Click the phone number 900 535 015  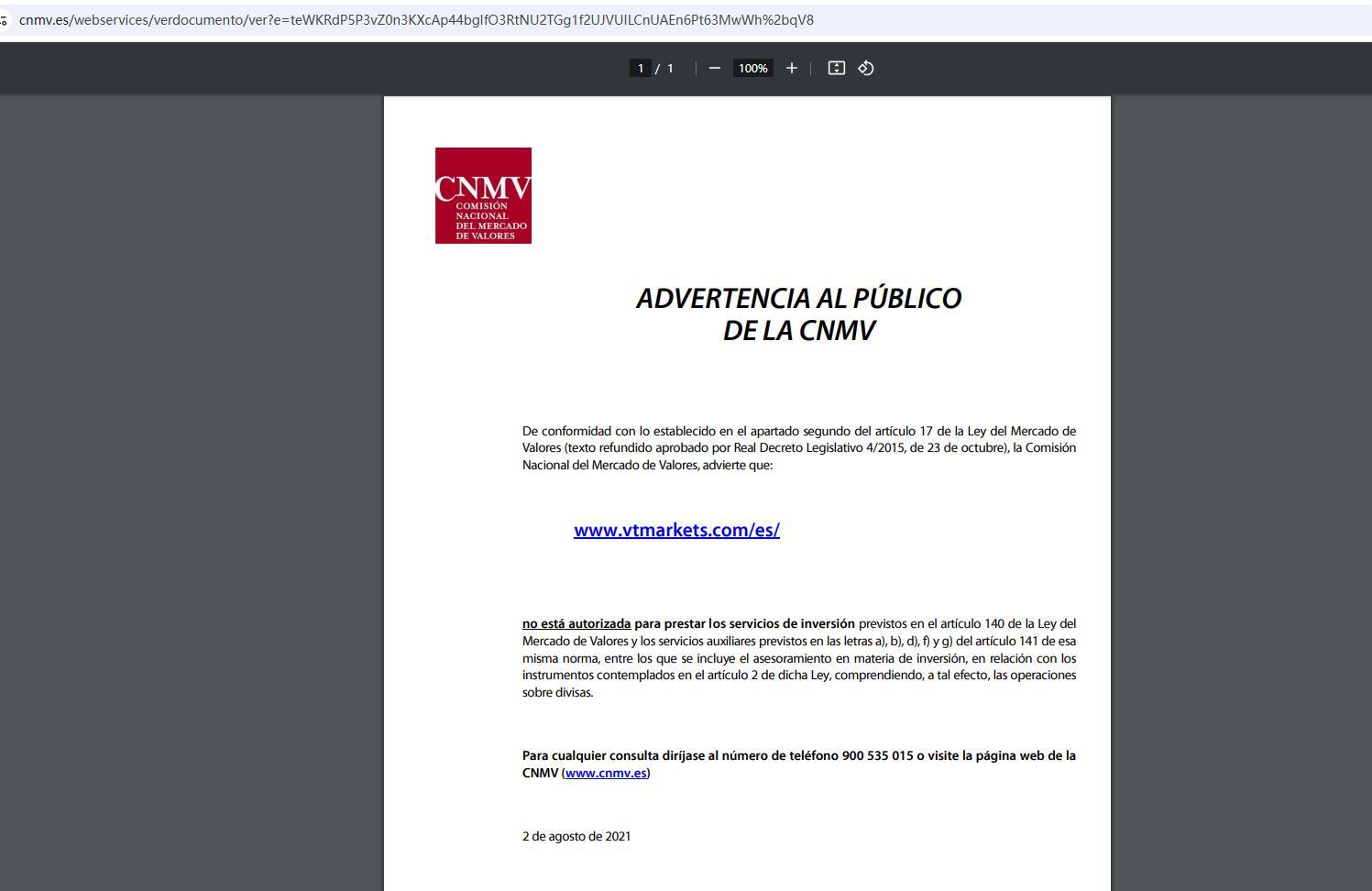coord(877,755)
